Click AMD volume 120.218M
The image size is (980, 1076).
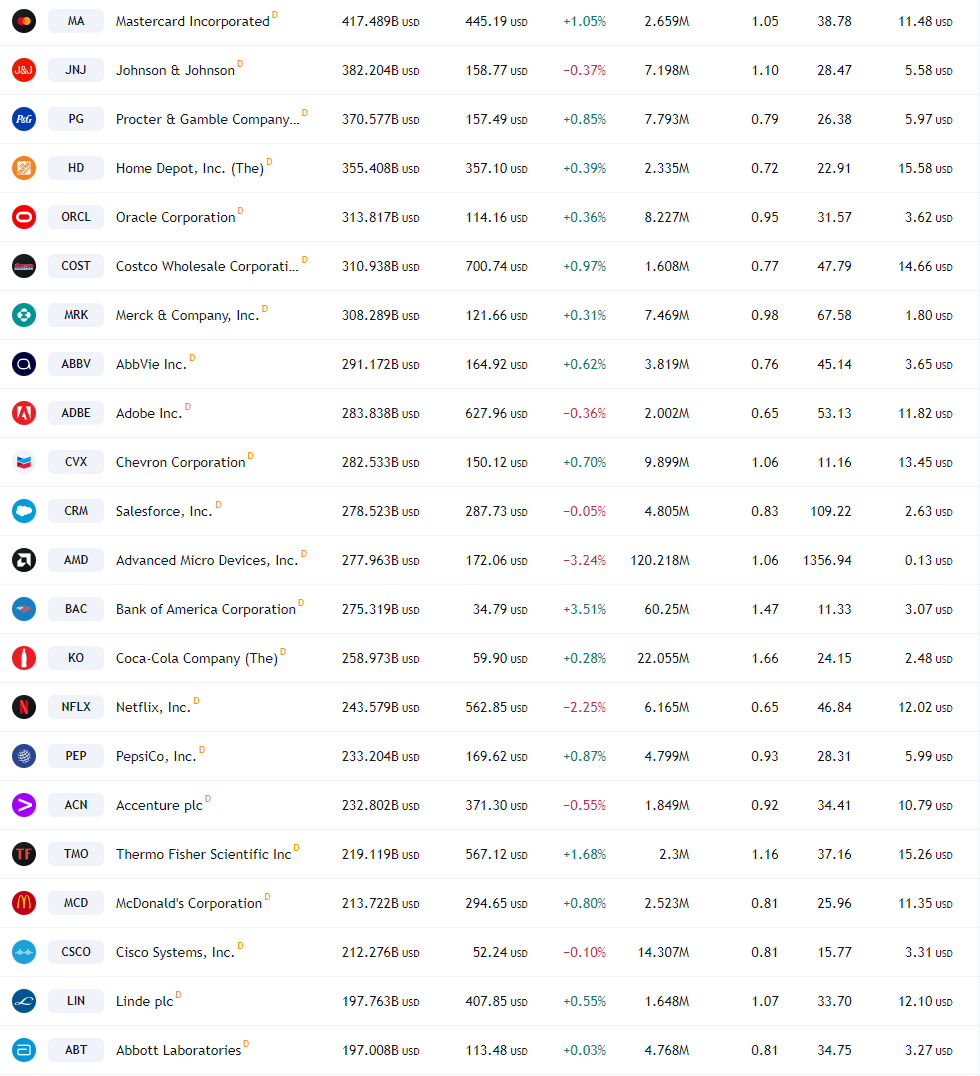tap(660, 560)
